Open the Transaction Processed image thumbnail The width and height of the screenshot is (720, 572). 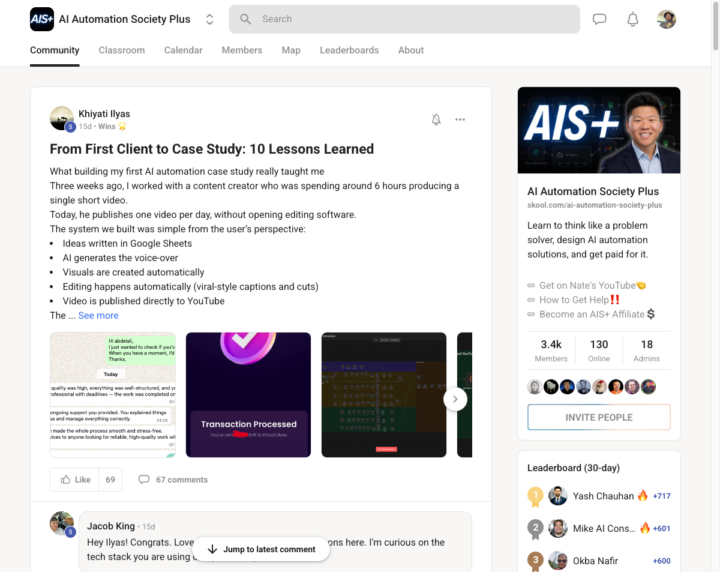pyautogui.click(x=248, y=395)
